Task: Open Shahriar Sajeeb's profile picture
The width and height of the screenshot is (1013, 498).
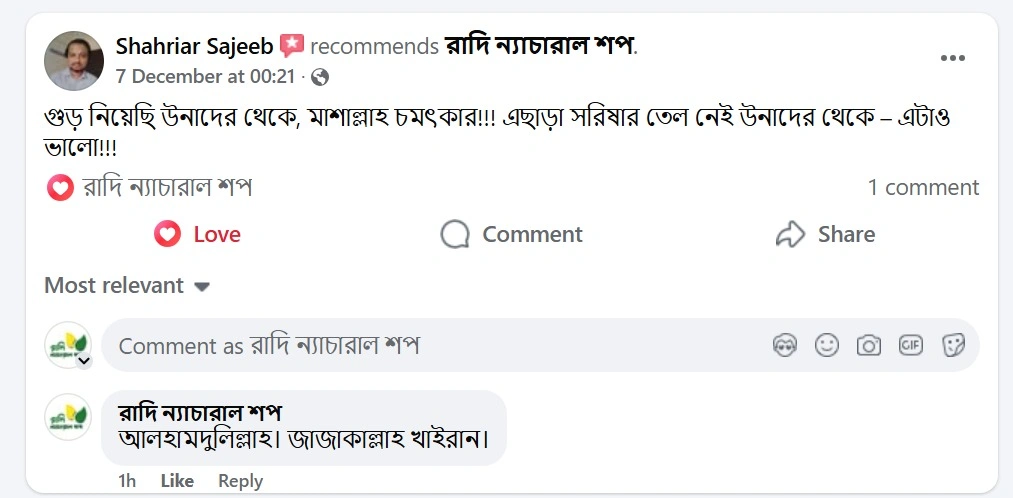Action: coord(74,60)
